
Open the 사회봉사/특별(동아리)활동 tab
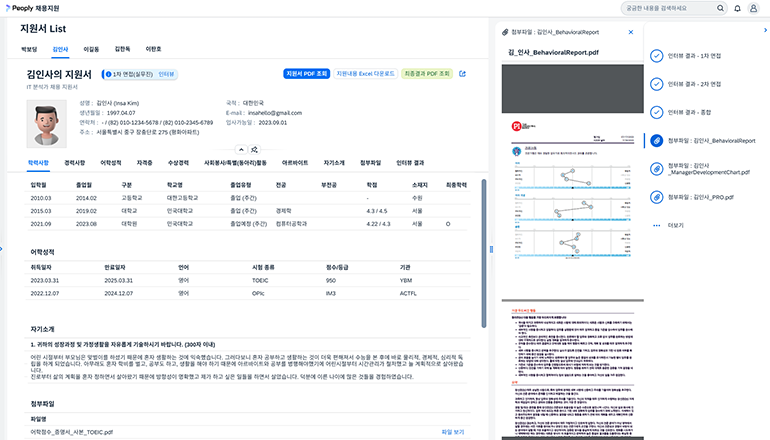[x=235, y=163]
